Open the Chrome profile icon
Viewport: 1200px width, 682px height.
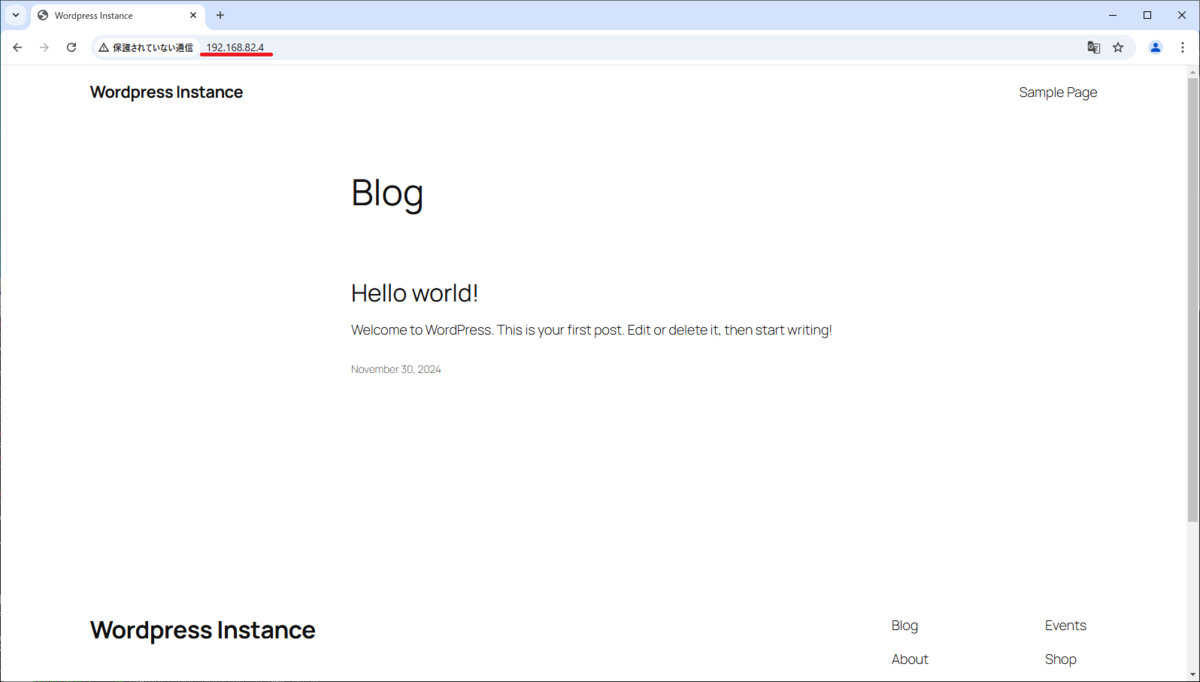tap(1156, 47)
